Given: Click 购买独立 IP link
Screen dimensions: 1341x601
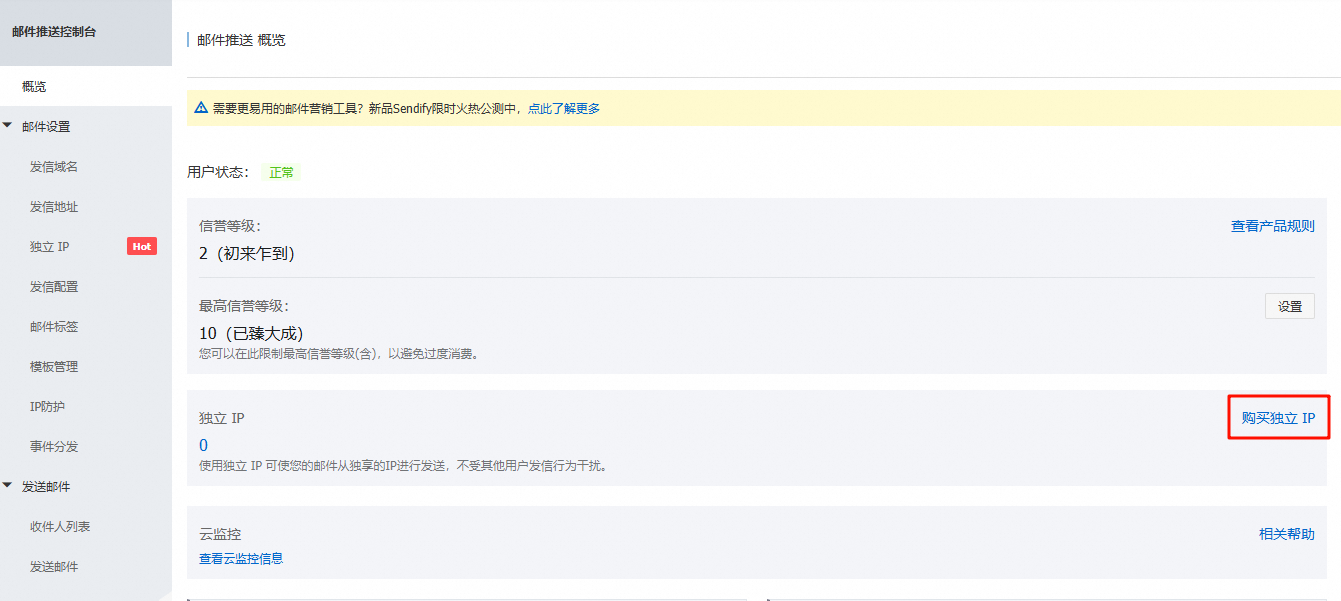Looking at the screenshot, I should tap(1278, 418).
